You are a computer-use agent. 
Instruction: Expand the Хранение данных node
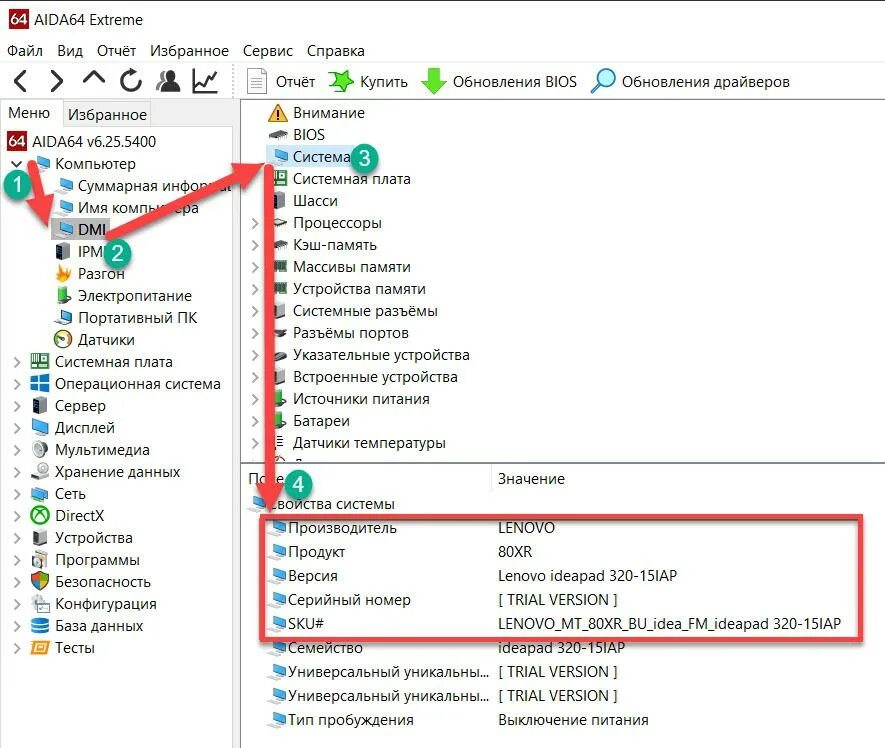click(x=16, y=472)
